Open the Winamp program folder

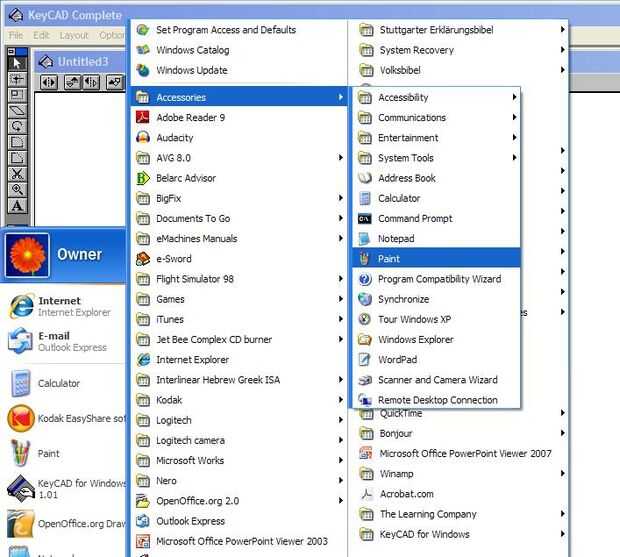click(459, 474)
